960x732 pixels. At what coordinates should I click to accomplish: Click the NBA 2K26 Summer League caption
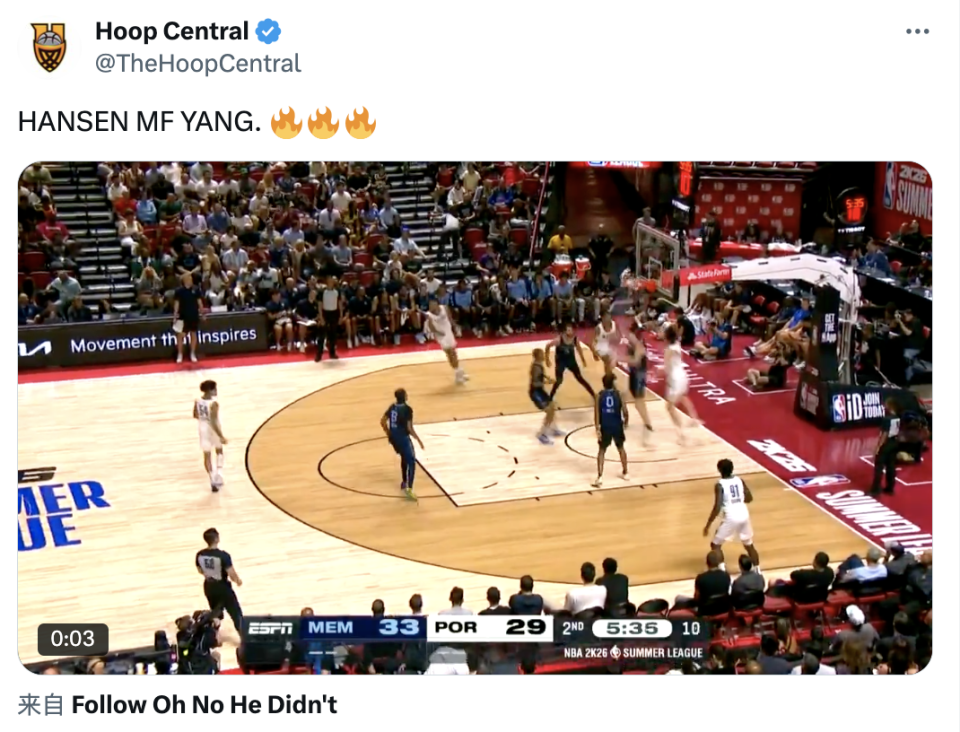(633, 652)
